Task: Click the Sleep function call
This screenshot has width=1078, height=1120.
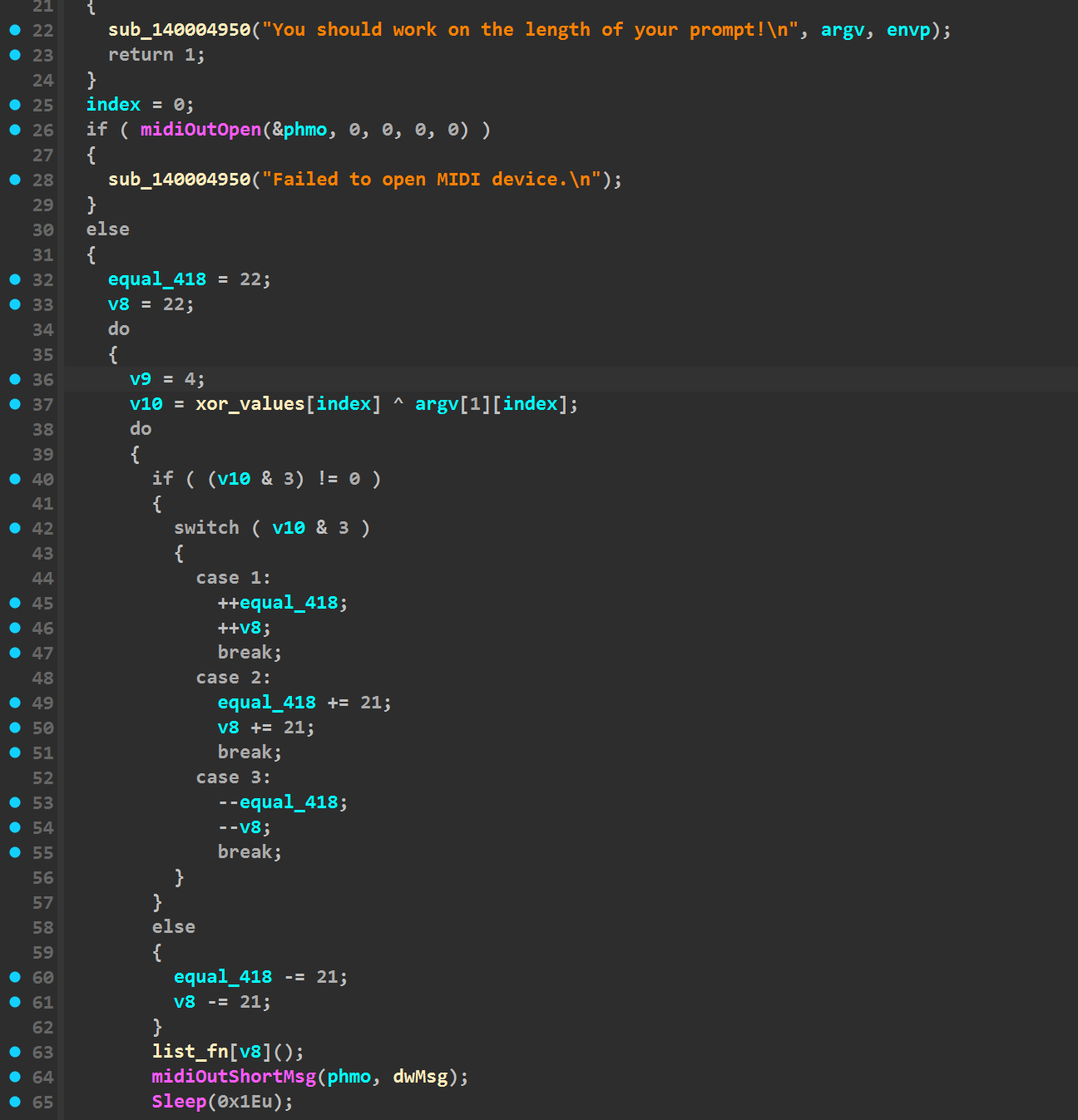Action: (x=179, y=1102)
